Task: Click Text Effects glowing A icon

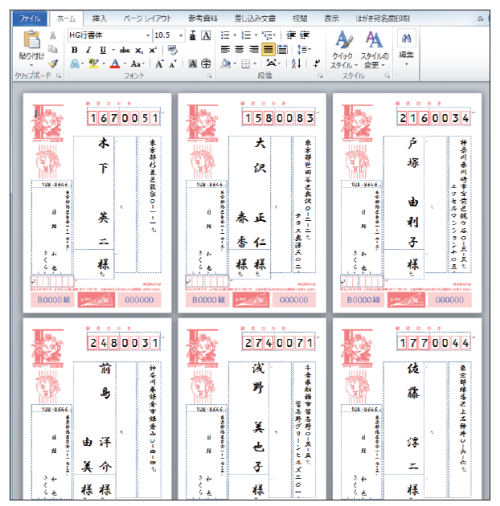Action: point(75,63)
